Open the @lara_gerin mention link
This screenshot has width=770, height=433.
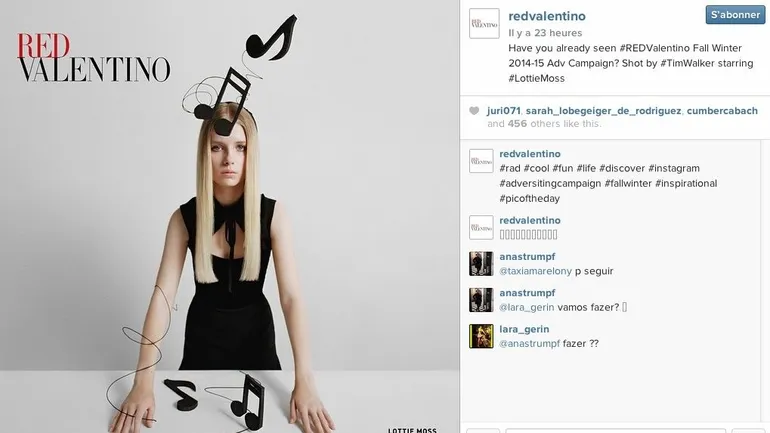coord(527,307)
